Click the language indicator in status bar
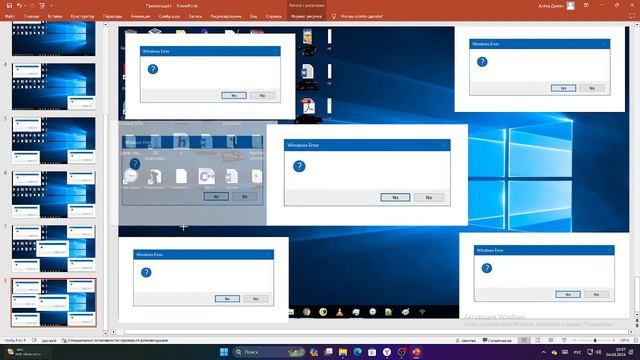 coord(49,340)
